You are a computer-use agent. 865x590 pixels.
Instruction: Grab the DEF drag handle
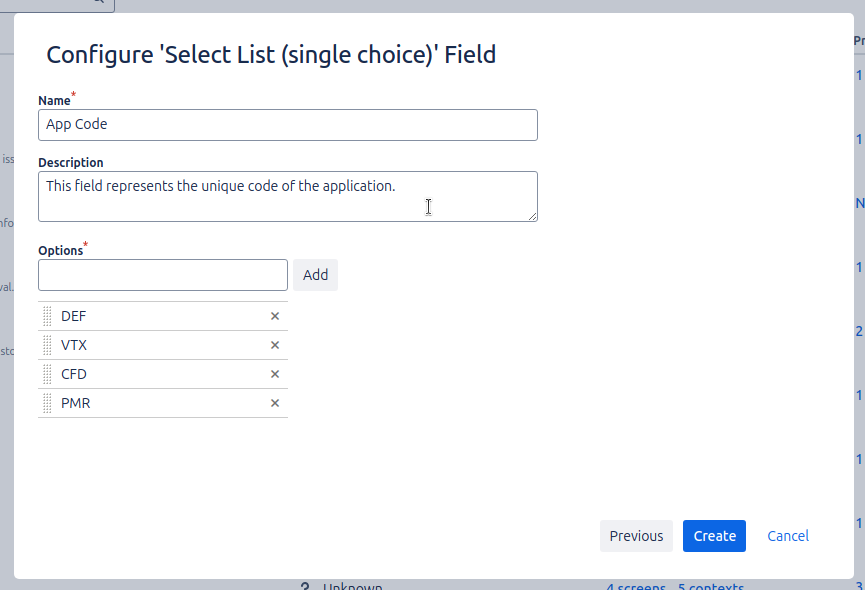[47, 316]
